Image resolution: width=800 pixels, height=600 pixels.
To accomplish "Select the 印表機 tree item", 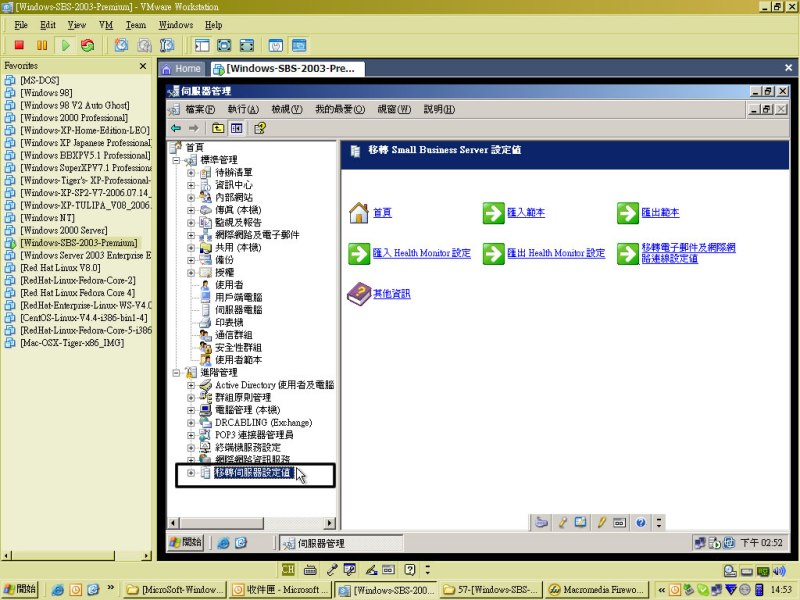I will (229, 323).
